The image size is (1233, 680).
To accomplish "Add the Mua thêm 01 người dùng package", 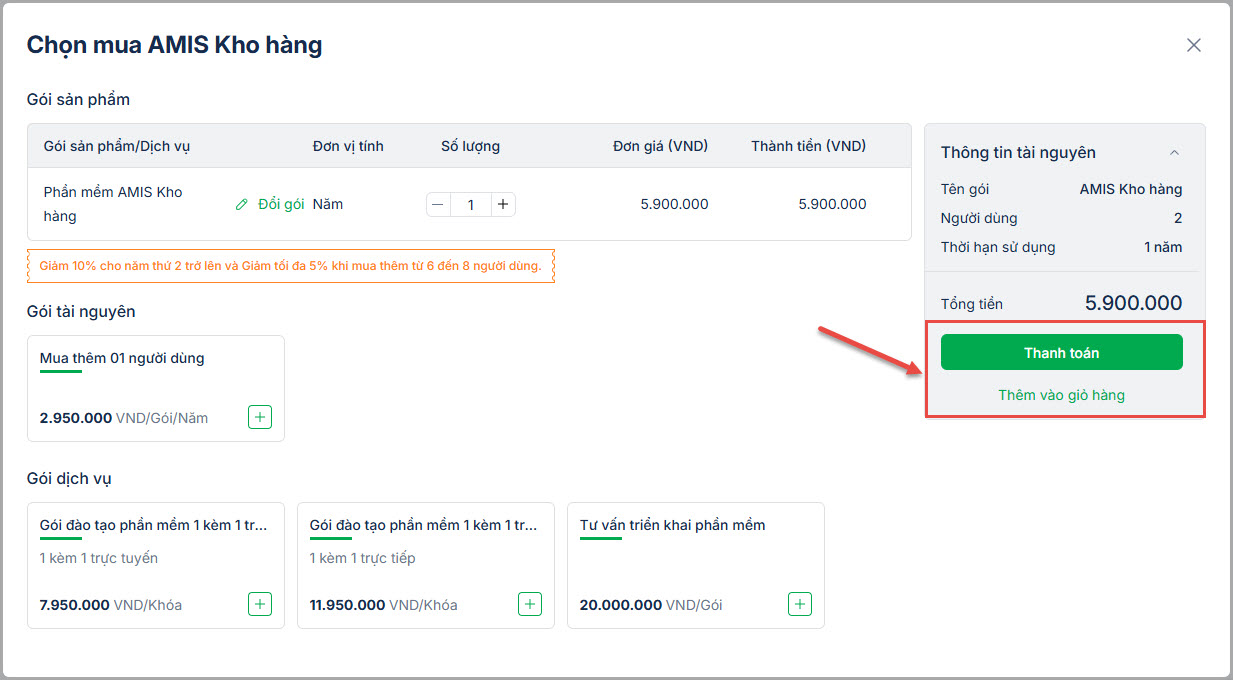I will [260, 417].
